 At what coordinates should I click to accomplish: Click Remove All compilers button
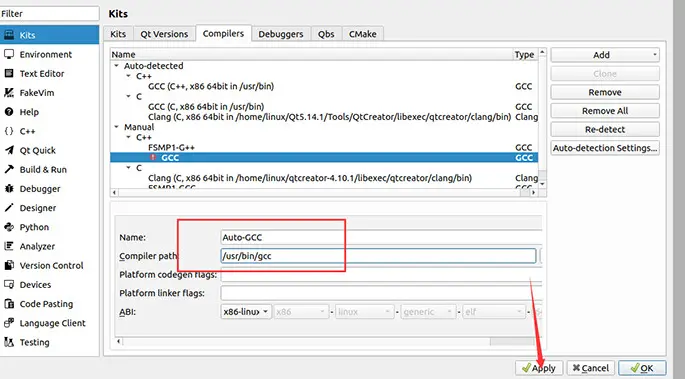coord(605,111)
